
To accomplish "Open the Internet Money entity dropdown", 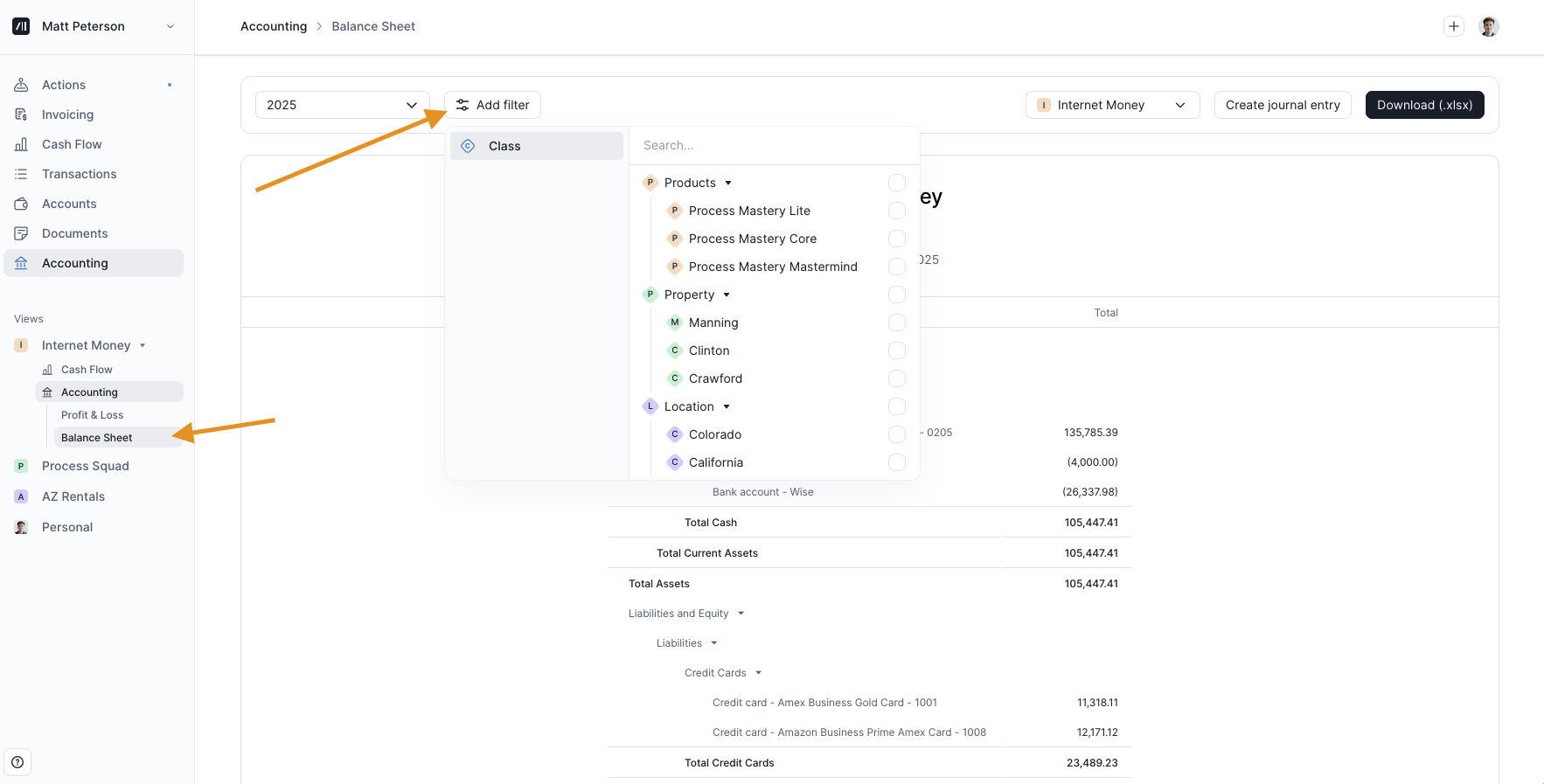I will tap(1111, 105).
